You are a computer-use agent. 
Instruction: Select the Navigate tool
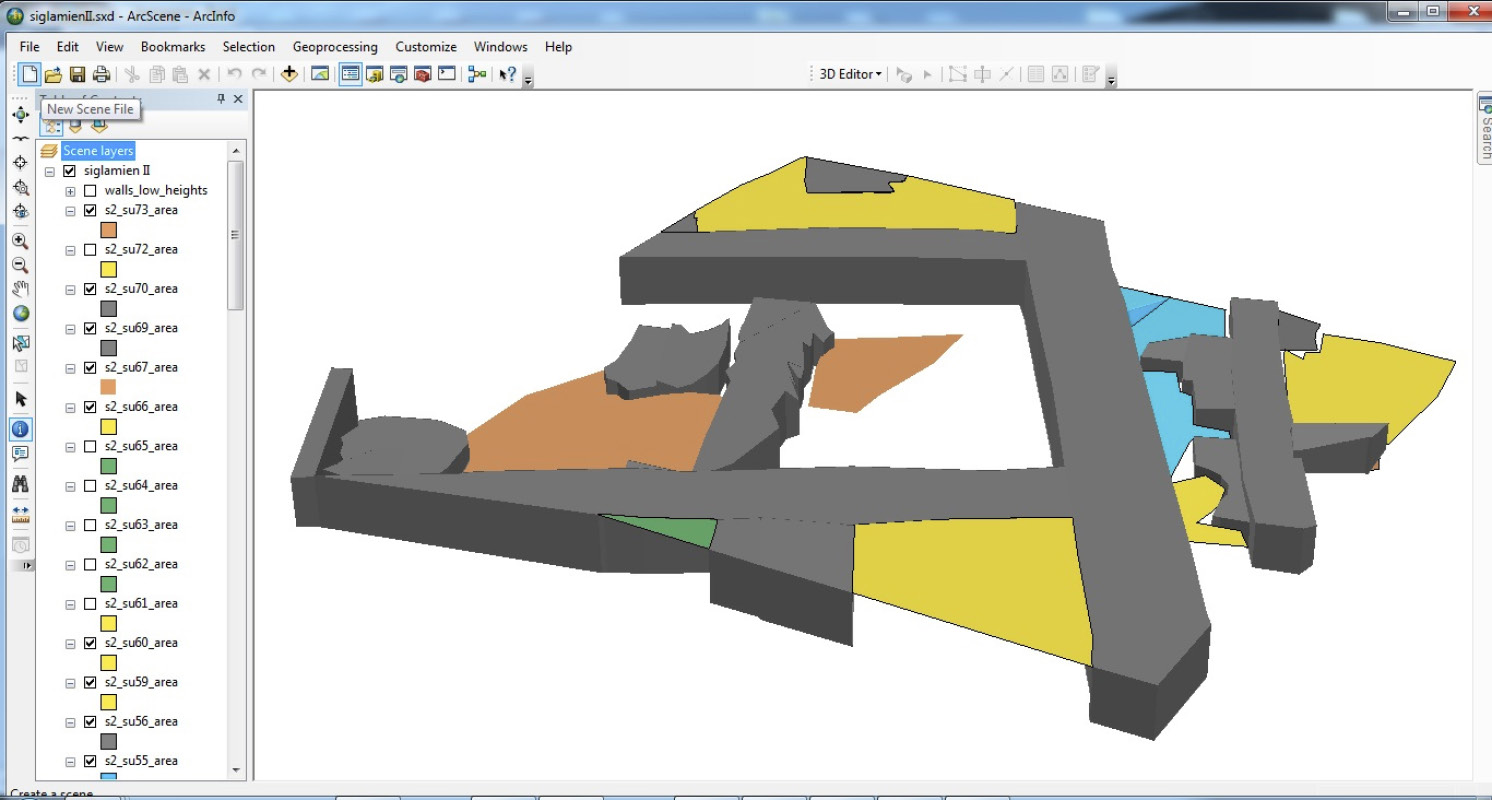pyautogui.click(x=20, y=115)
